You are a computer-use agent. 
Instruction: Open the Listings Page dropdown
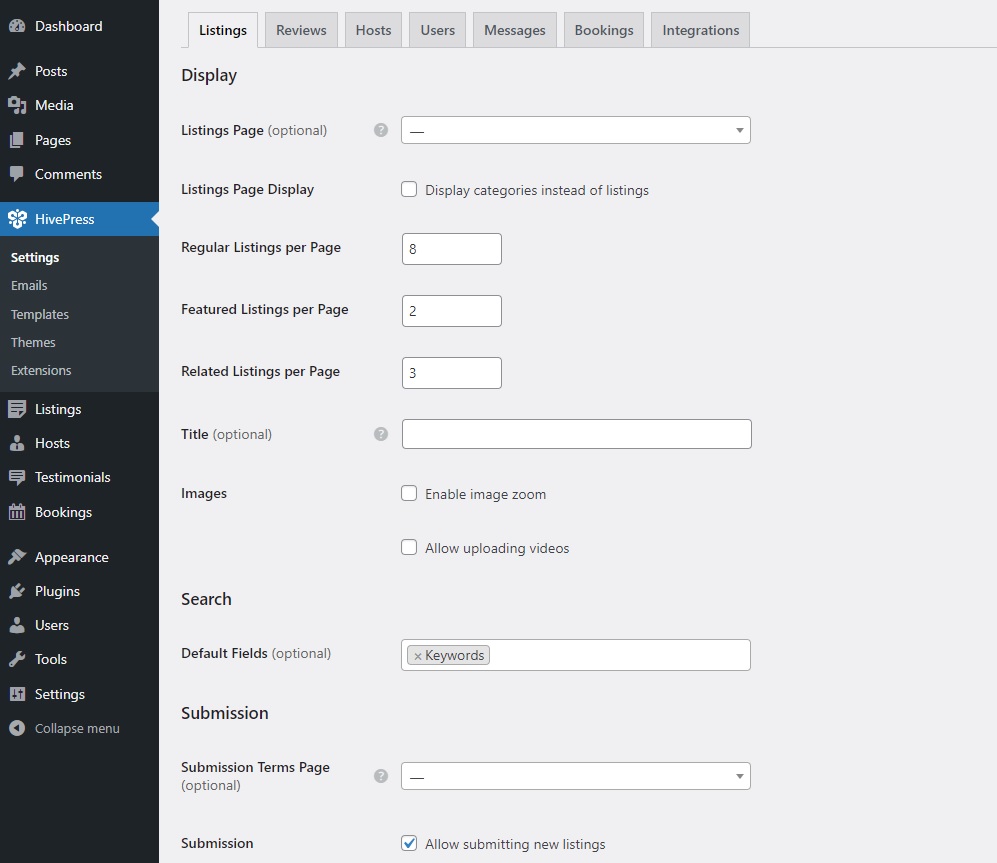pyautogui.click(x=576, y=130)
